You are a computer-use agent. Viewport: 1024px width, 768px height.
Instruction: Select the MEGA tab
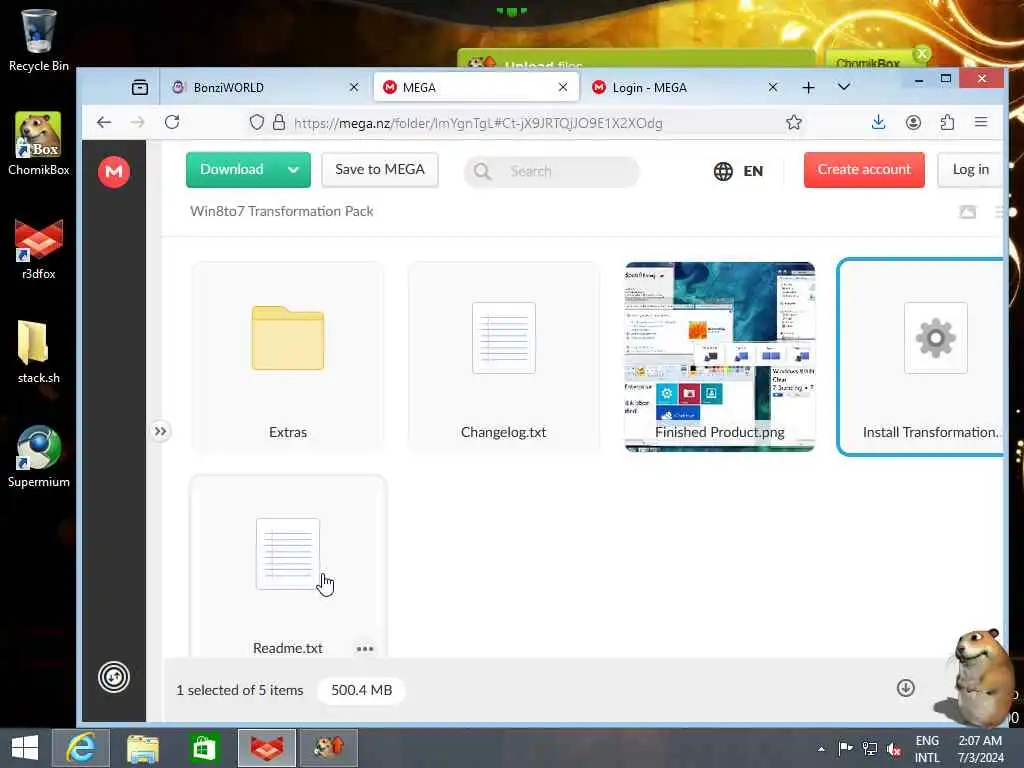[x=477, y=88]
